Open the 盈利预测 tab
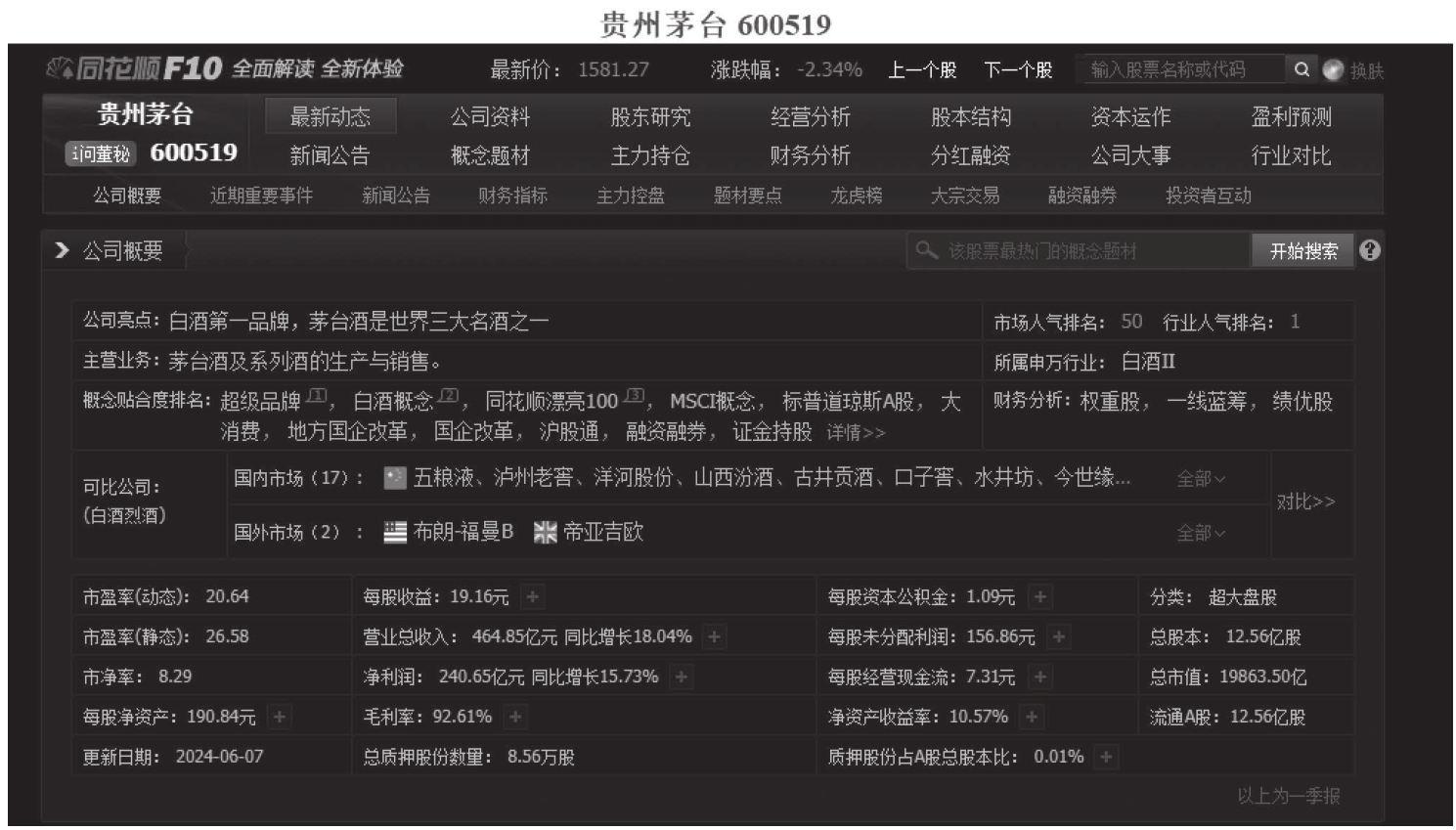Screen dimensions: 1456x830 coord(1292,117)
